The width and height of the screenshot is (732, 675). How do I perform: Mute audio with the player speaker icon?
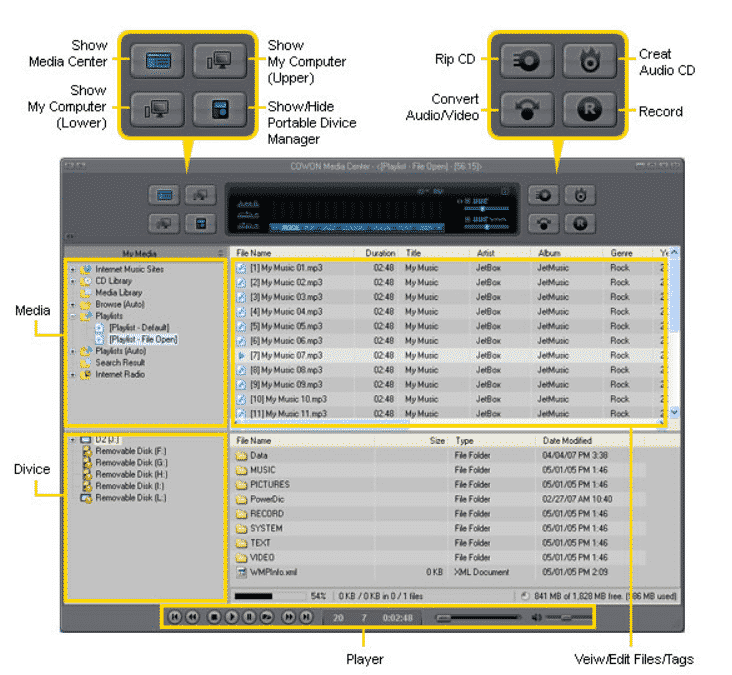tap(536, 618)
